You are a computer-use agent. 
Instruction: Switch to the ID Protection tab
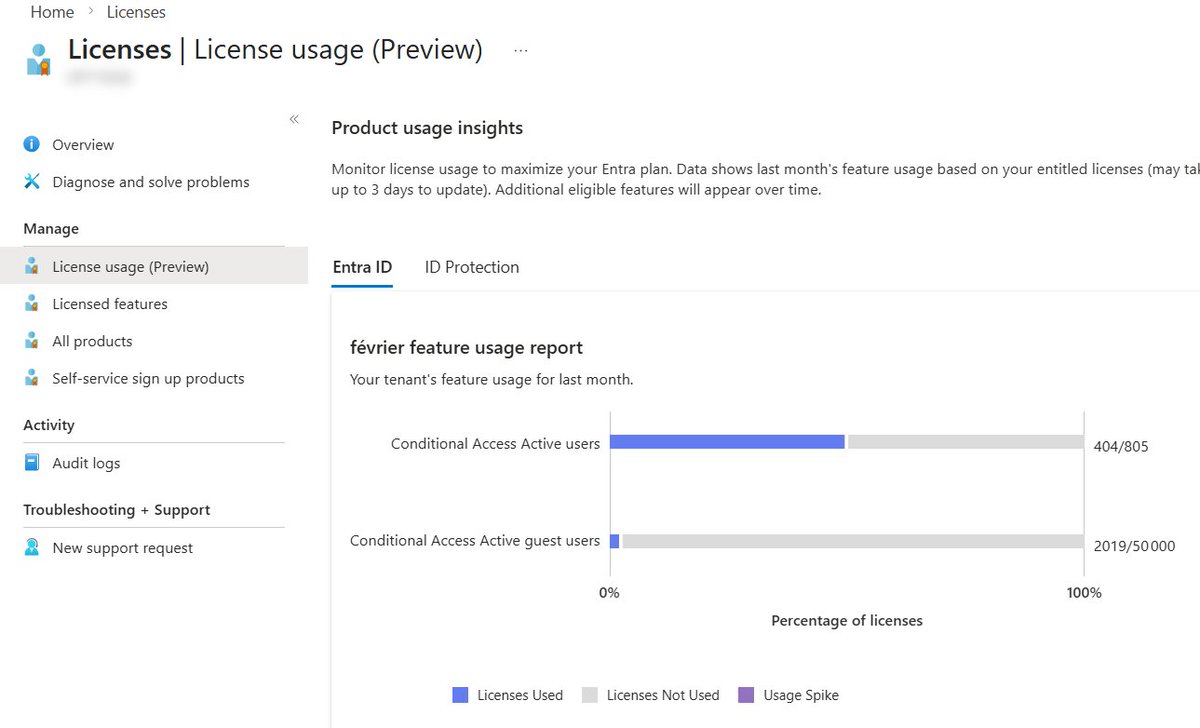pyautogui.click(x=472, y=267)
